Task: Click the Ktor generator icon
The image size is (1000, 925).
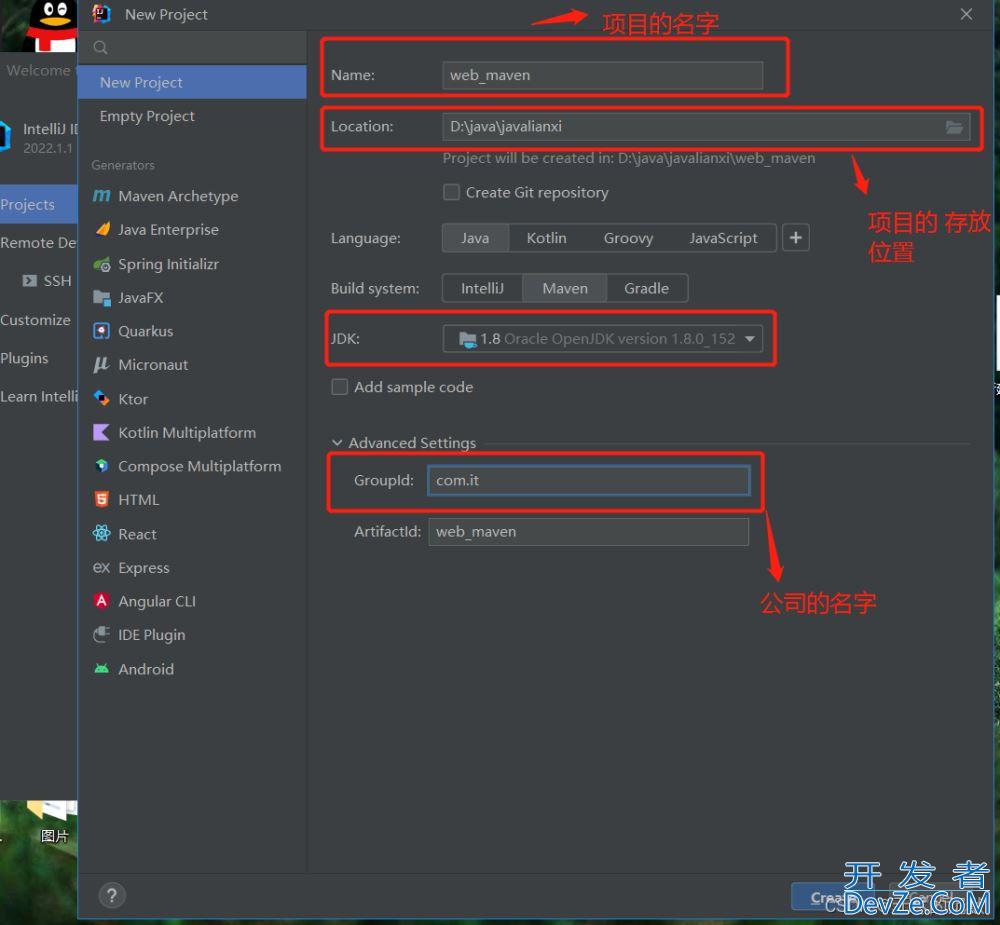Action: click(x=101, y=399)
